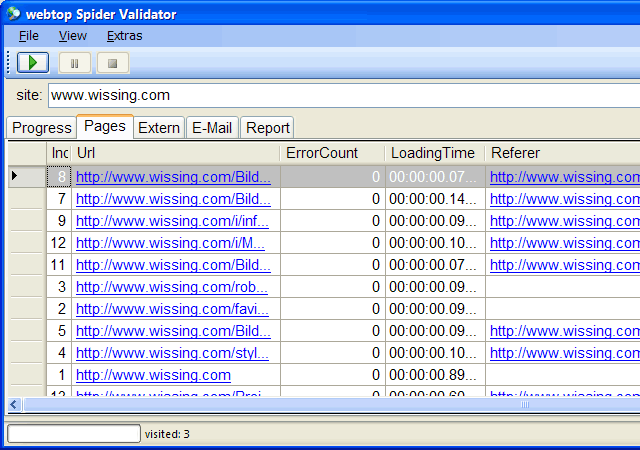The height and width of the screenshot is (450, 640).
Task: Open the Referer link in row 12
Action: coord(565,243)
